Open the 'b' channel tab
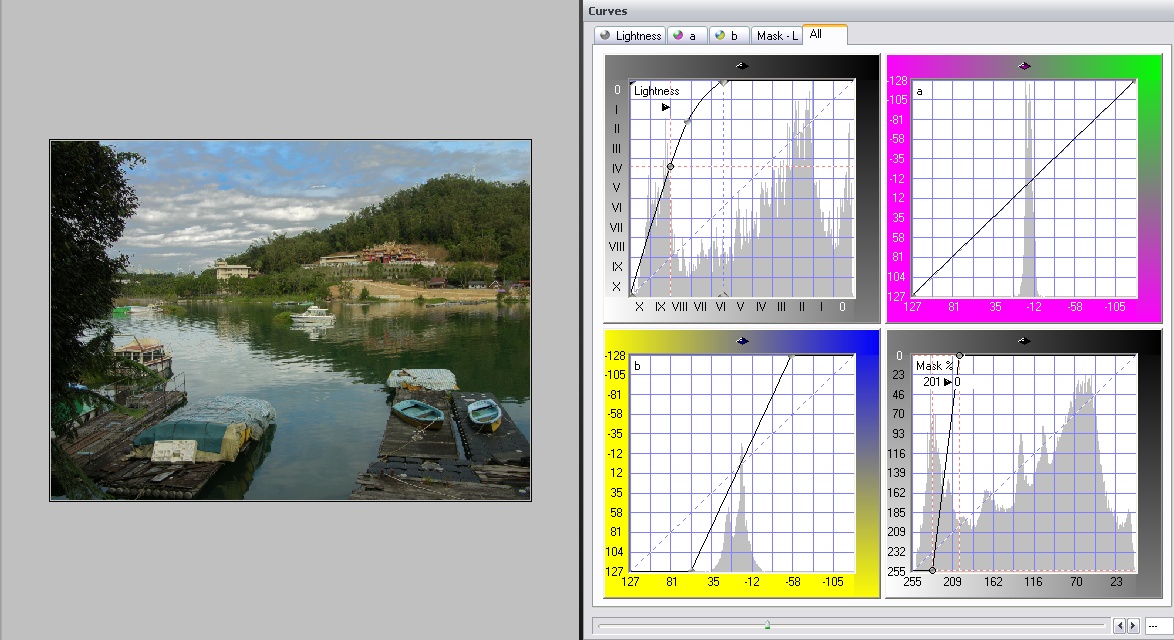 [727, 36]
